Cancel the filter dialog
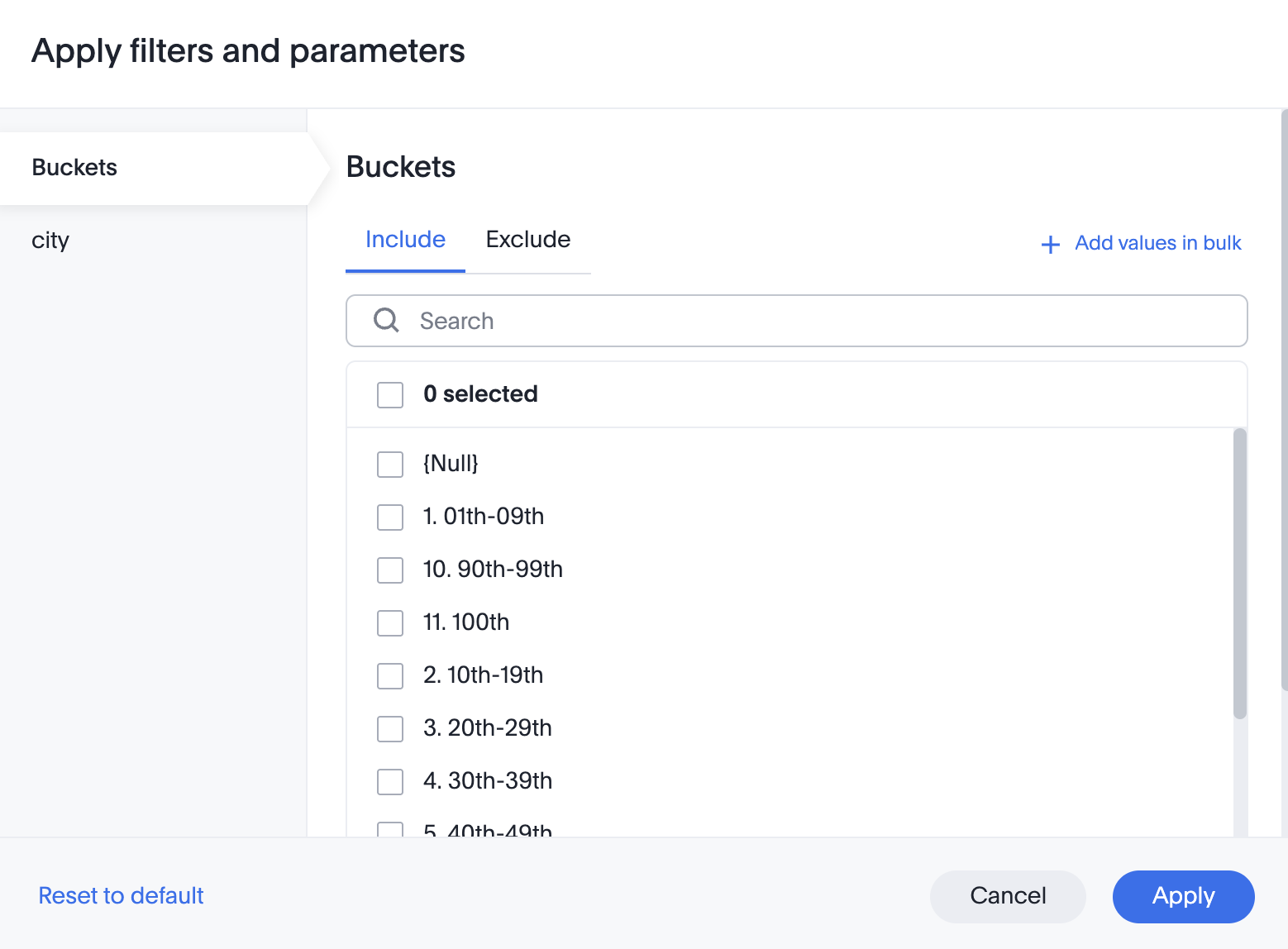The height and width of the screenshot is (949, 1288). [1007, 896]
